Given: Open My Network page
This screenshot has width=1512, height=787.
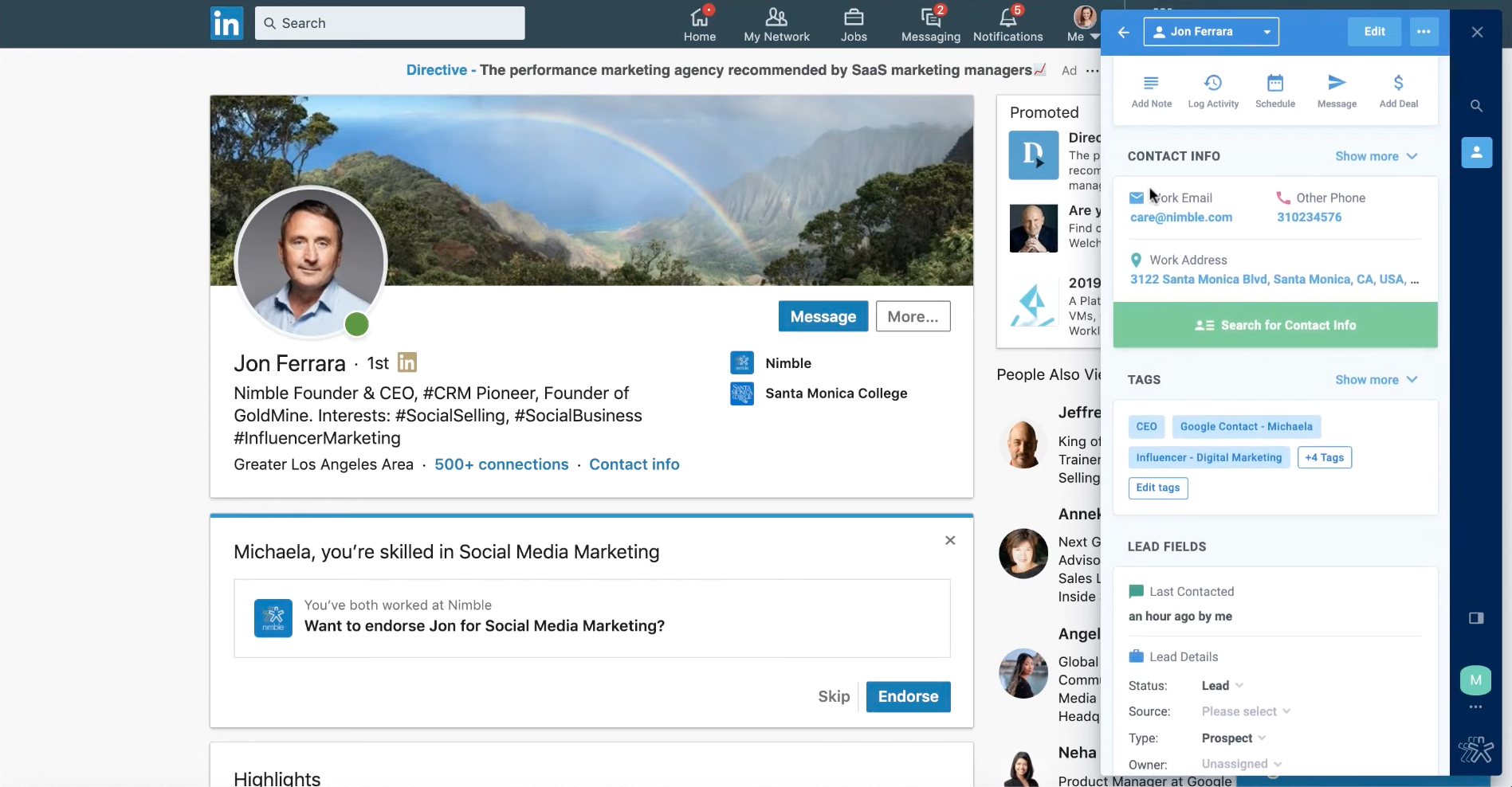Looking at the screenshot, I should (776, 24).
